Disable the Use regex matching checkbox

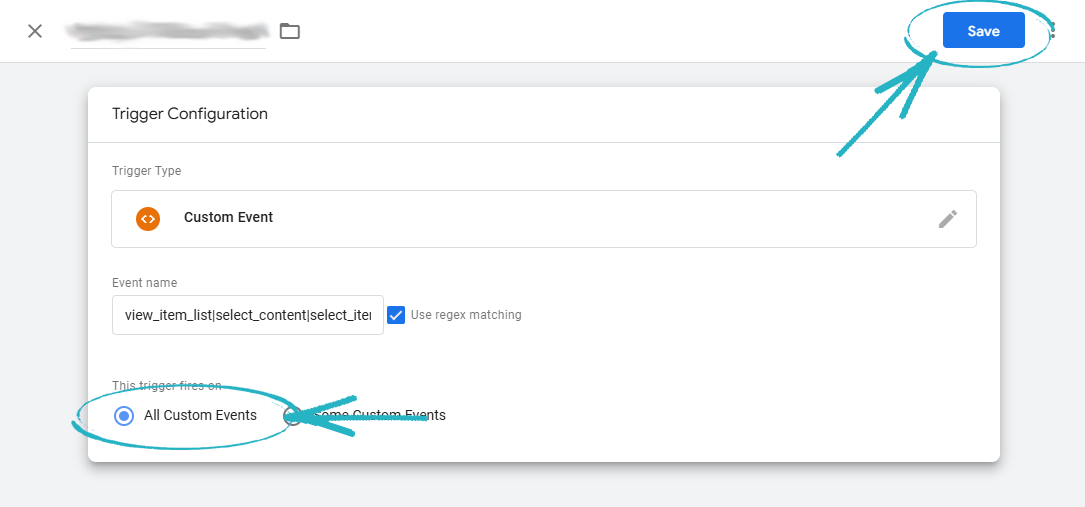click(396, 315)
